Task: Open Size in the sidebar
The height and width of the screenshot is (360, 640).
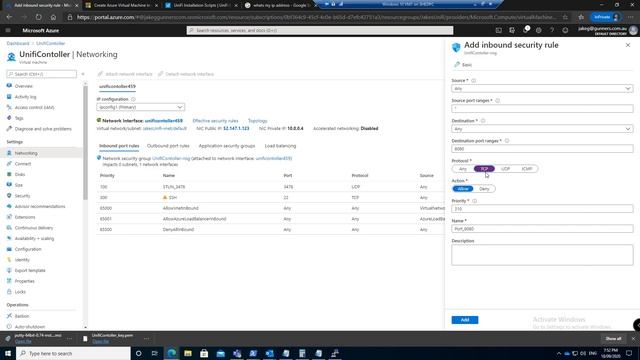Action: point(19,185)
